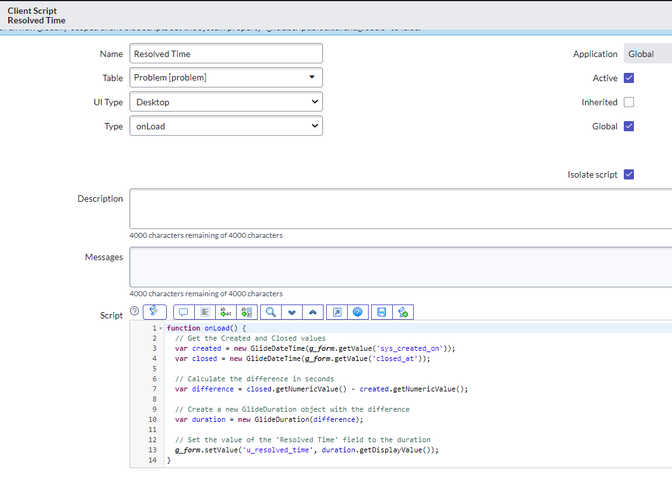Click the 'function onLoad() {' line
The height and width of the screenshot is (477, 672).
(x=207, y=328)
